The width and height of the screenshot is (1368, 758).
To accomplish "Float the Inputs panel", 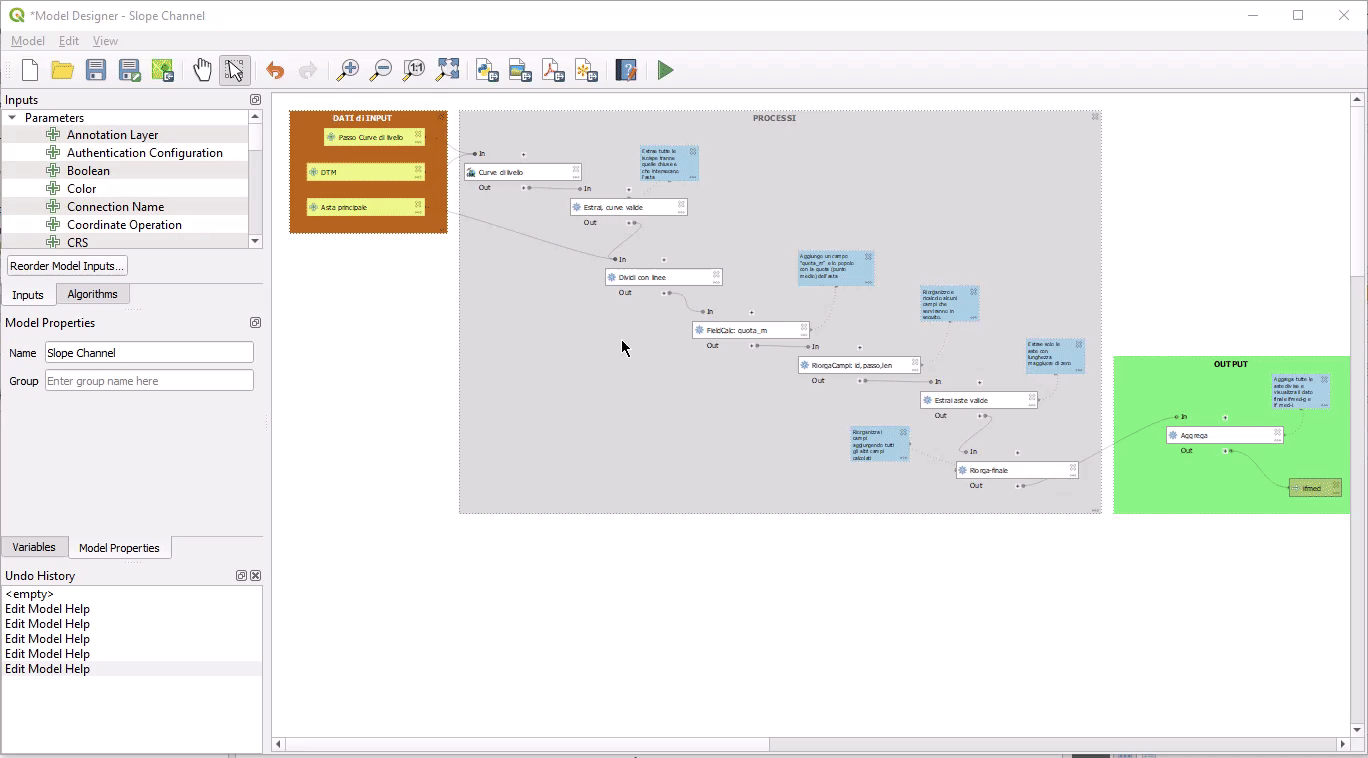I will click(255, 100).
